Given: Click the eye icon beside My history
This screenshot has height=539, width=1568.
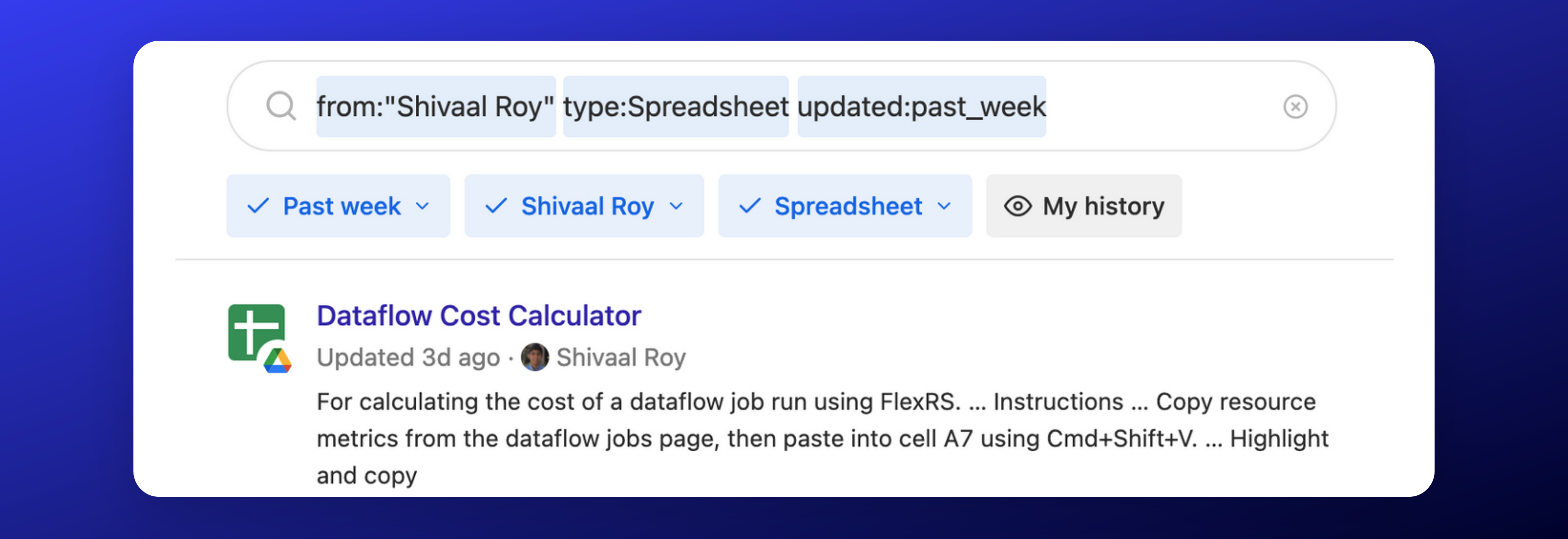Looking at the screenshot, I should pos(1017,206).
